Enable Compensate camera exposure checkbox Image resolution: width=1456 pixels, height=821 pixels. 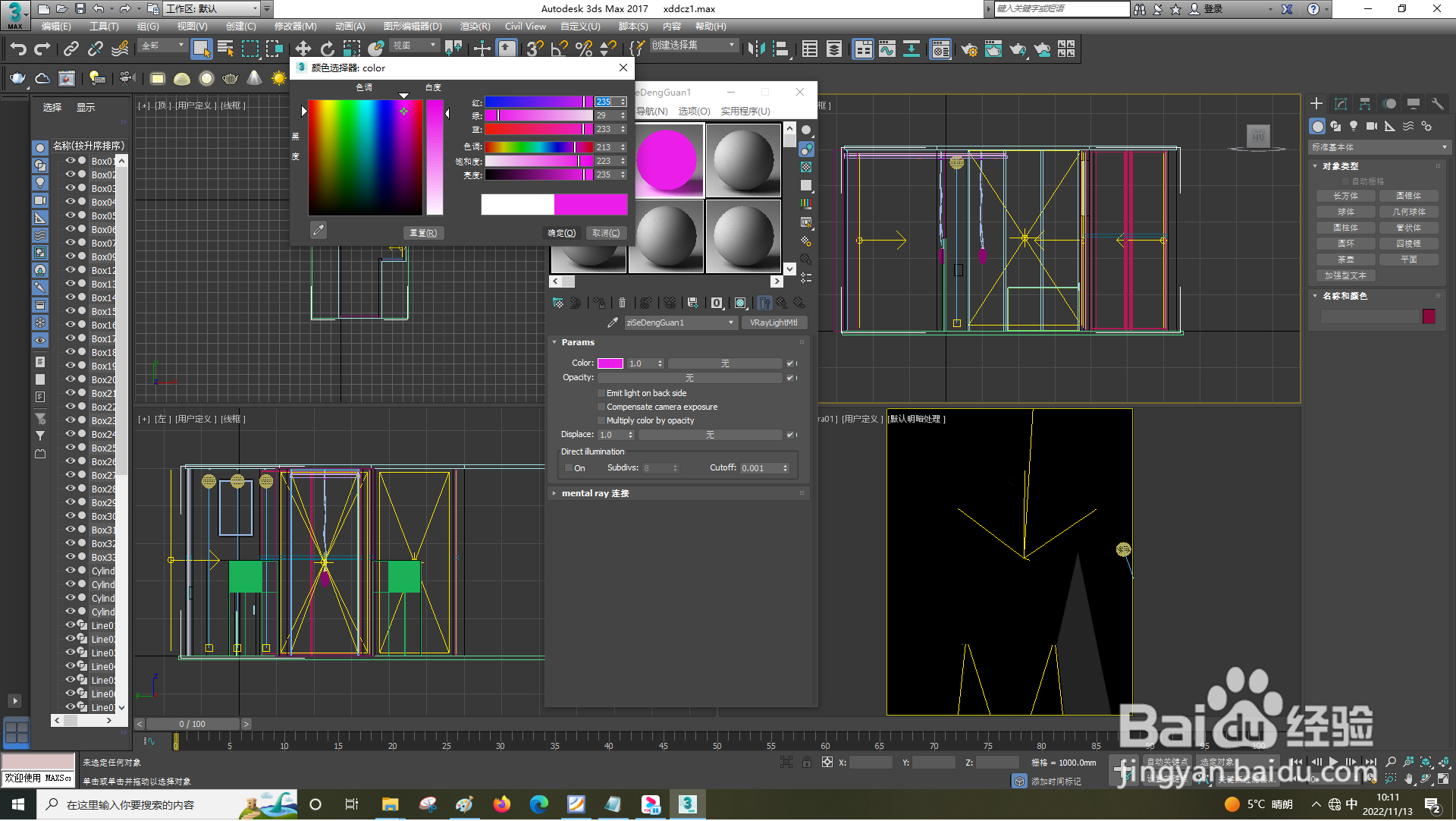pos(601,407)
